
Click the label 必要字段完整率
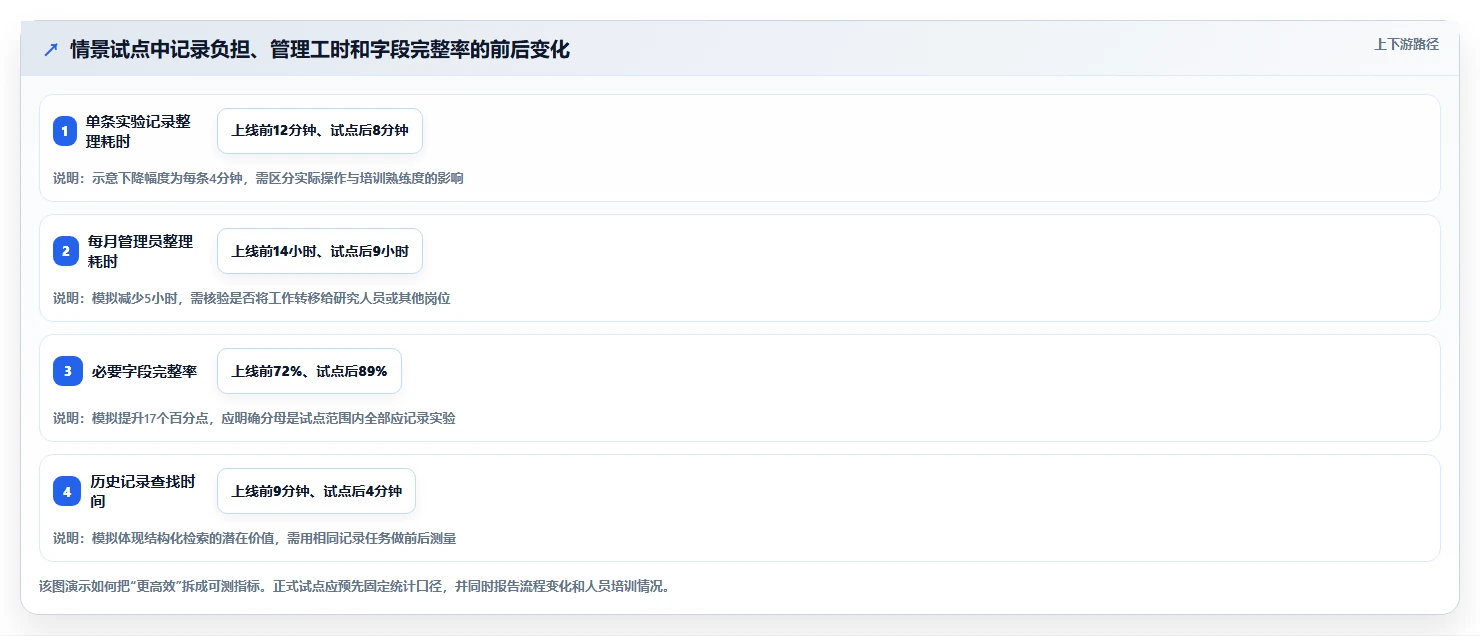point(144,371)
